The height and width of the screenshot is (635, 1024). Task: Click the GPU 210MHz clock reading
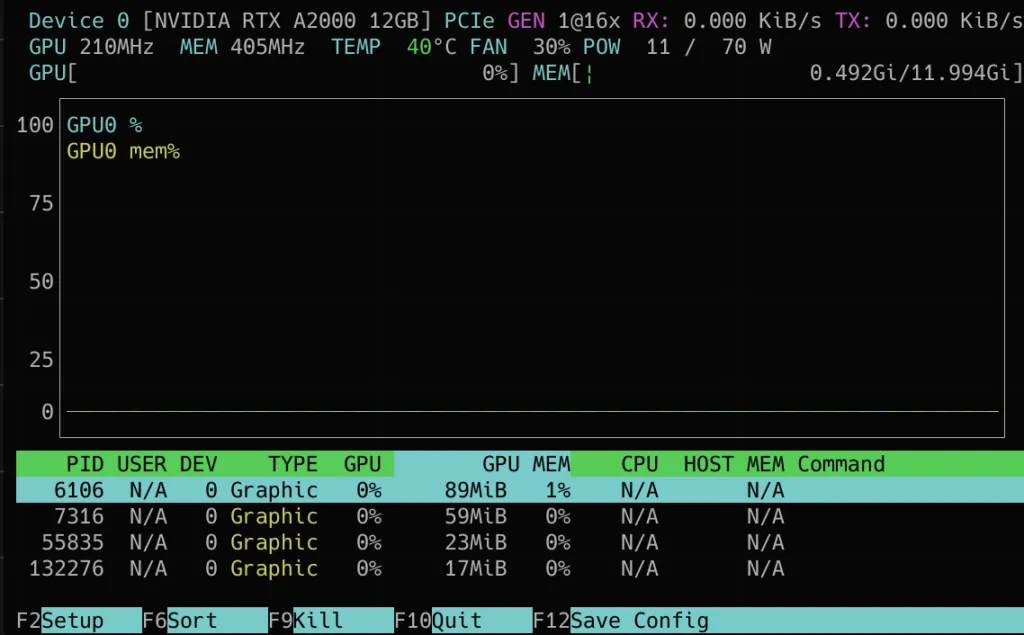click(91, 46)
